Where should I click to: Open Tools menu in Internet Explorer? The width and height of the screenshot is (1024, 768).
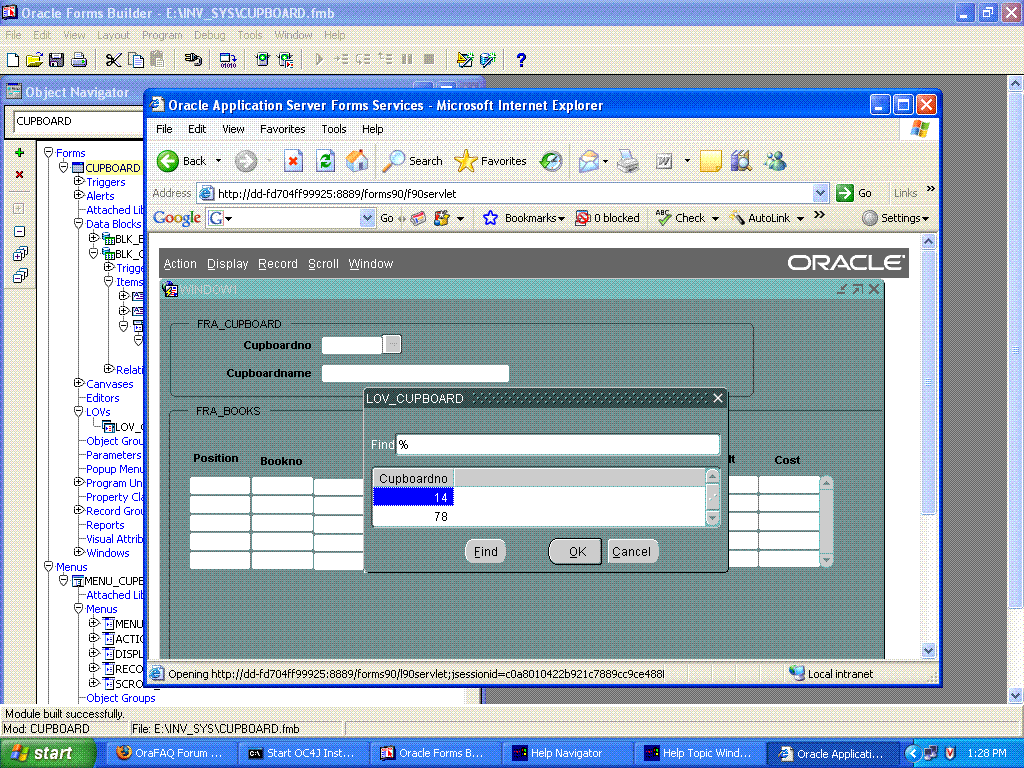(x=334, y=129)
